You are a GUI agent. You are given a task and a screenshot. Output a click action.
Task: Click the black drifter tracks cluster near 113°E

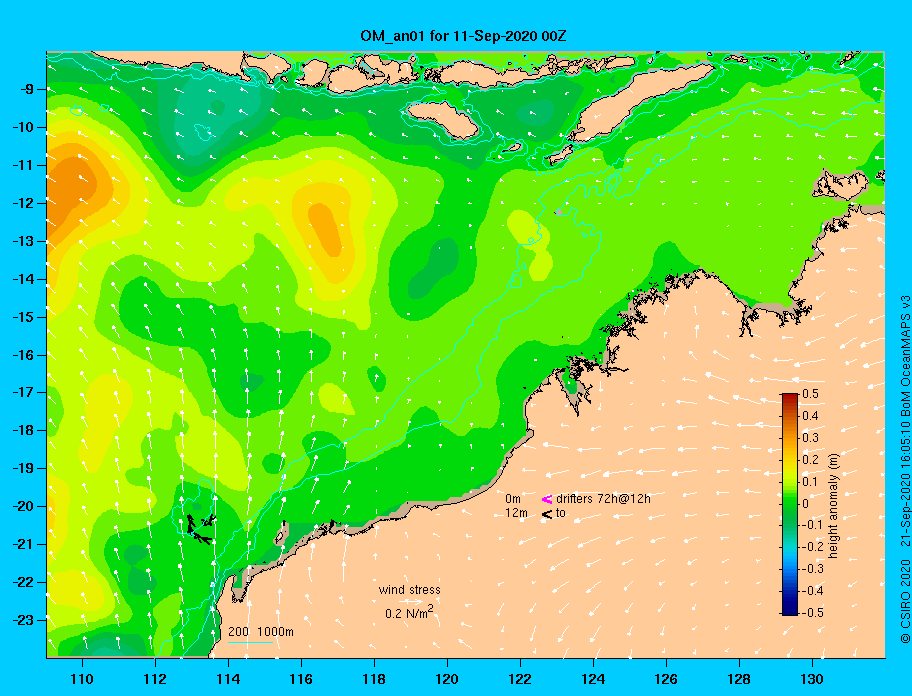pos(201,528)
